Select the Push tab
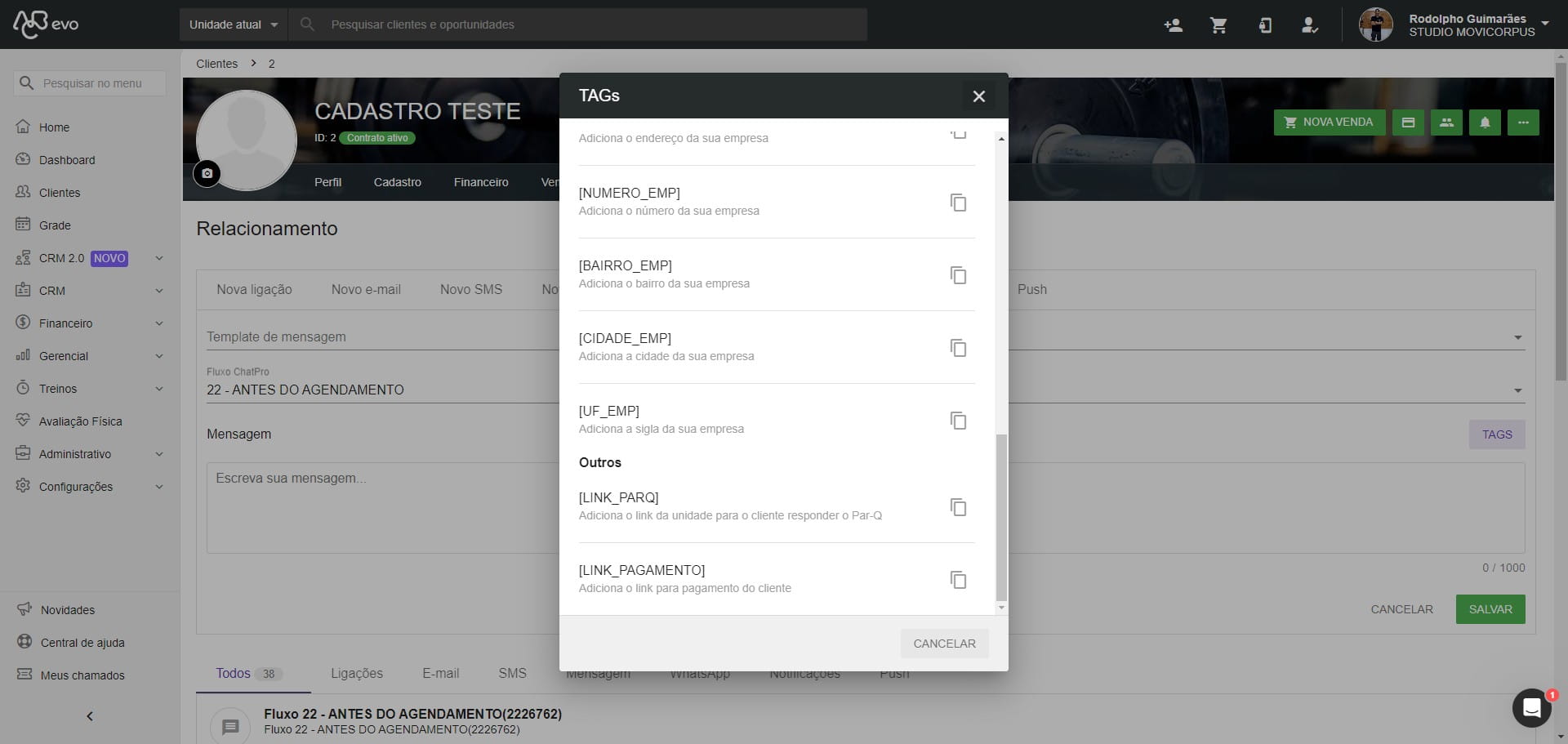This screenshot has width=1568, height=744. [x=1031, y=290]
